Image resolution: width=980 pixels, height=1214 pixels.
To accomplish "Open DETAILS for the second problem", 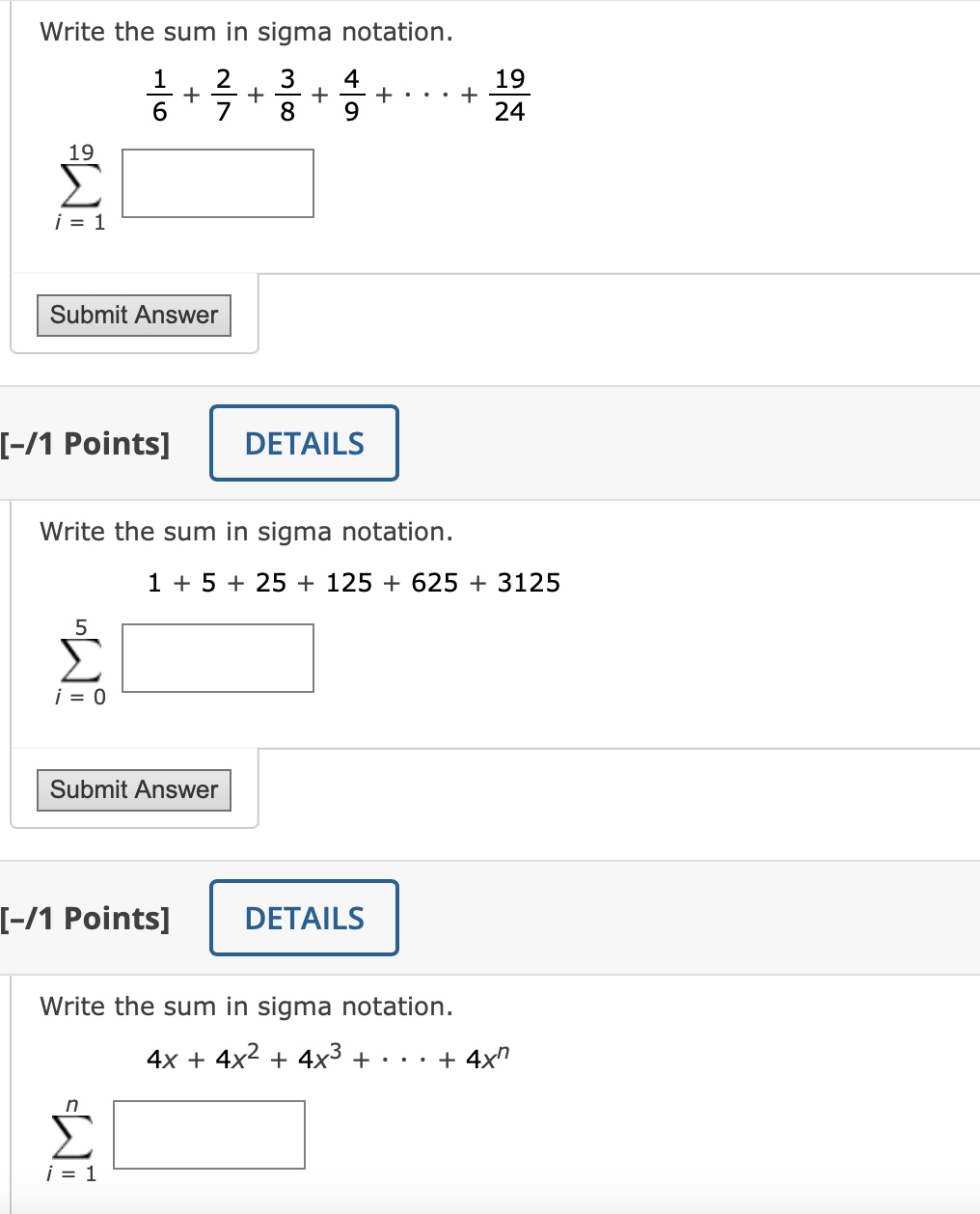I will [x=304, y=443].
